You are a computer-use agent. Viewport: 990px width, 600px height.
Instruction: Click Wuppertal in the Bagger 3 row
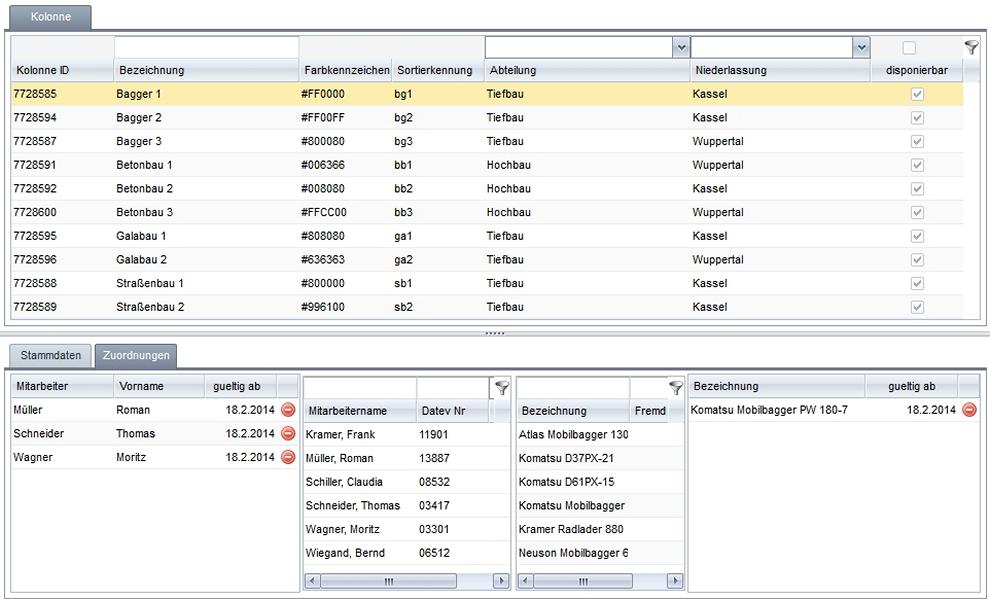pos(718,141)
